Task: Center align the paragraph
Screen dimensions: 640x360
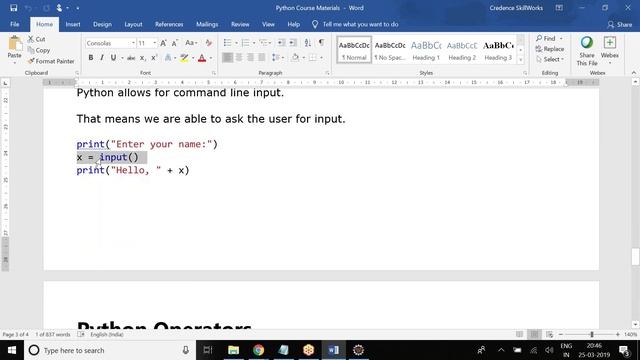Action: 239,58
